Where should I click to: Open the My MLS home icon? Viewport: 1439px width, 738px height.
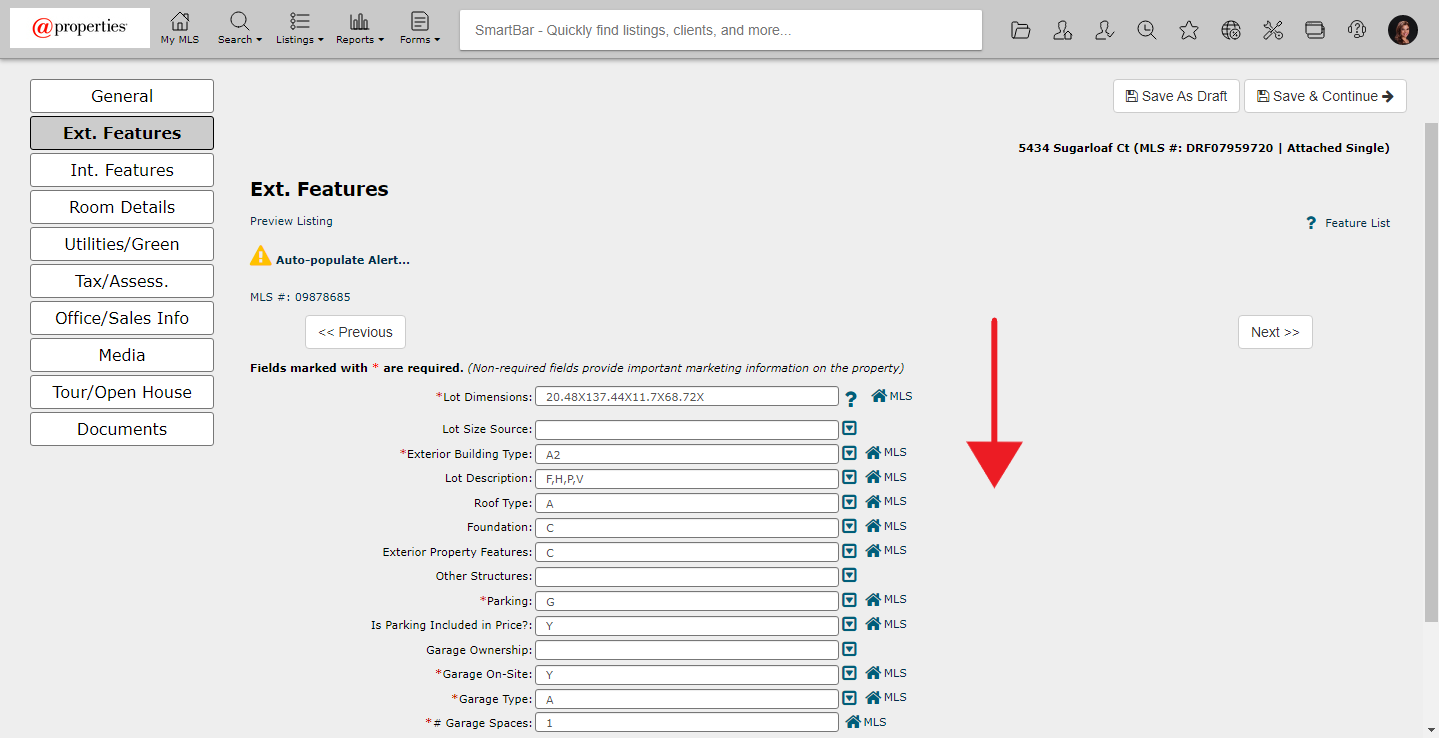pyautogui.click(x=180, y=28)
